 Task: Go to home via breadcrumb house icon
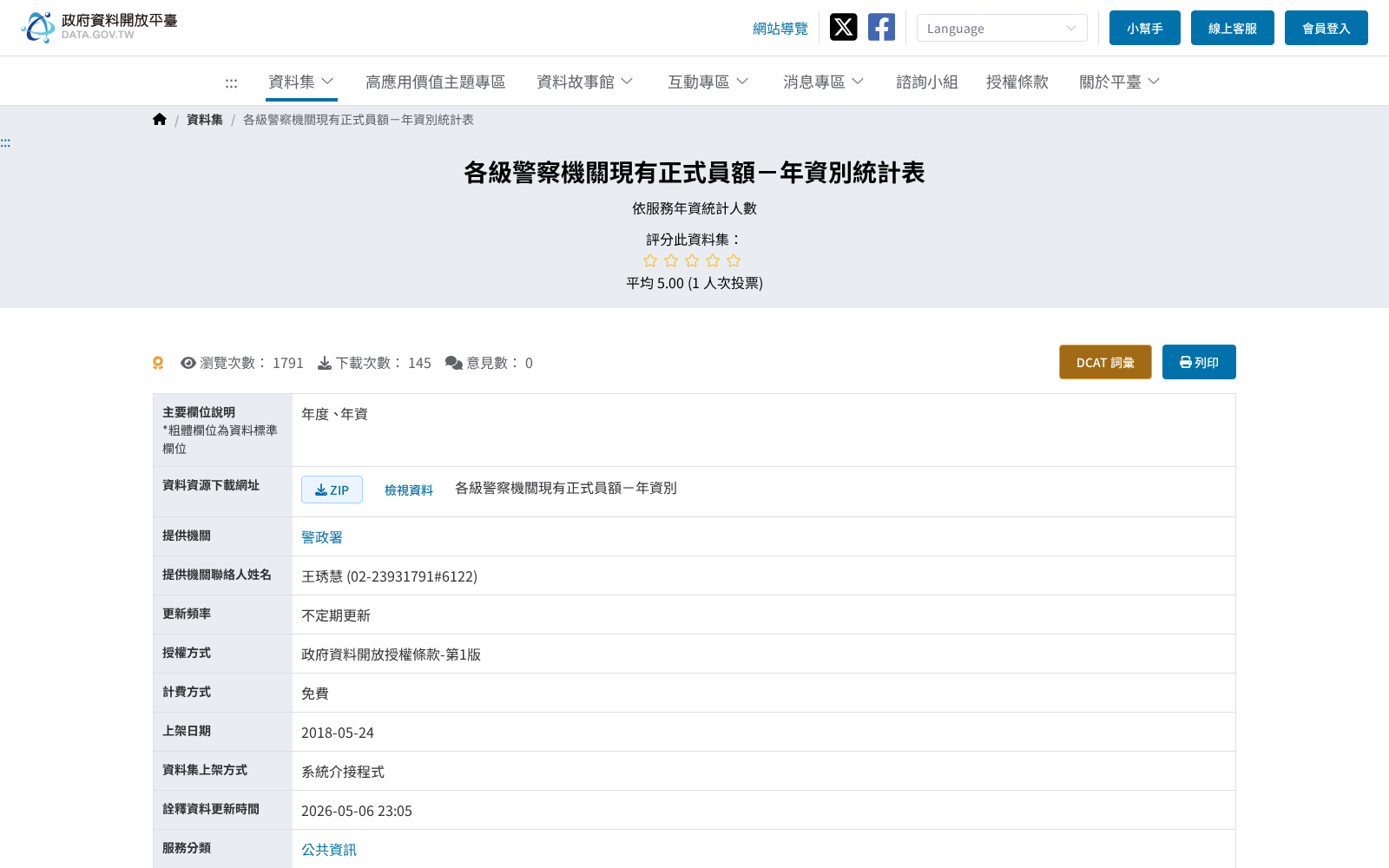(x=160, y=120)
